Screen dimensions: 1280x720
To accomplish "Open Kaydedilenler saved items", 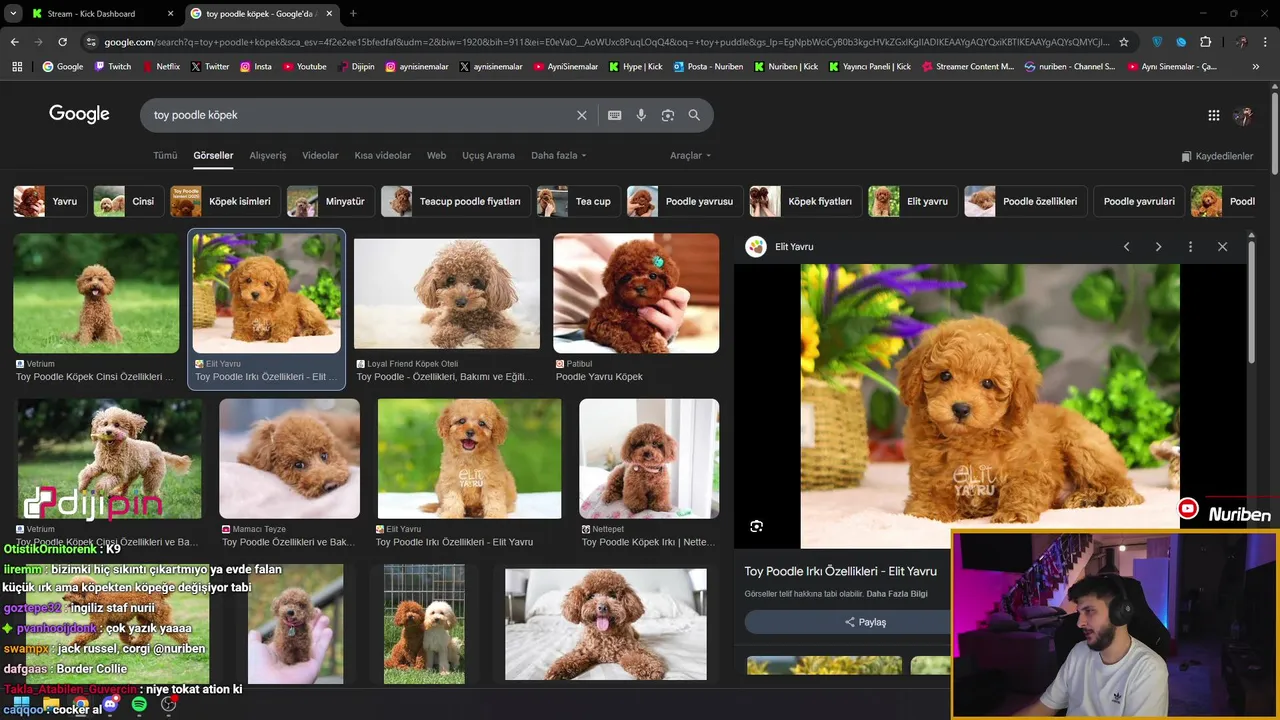I will coord(1217,156).
